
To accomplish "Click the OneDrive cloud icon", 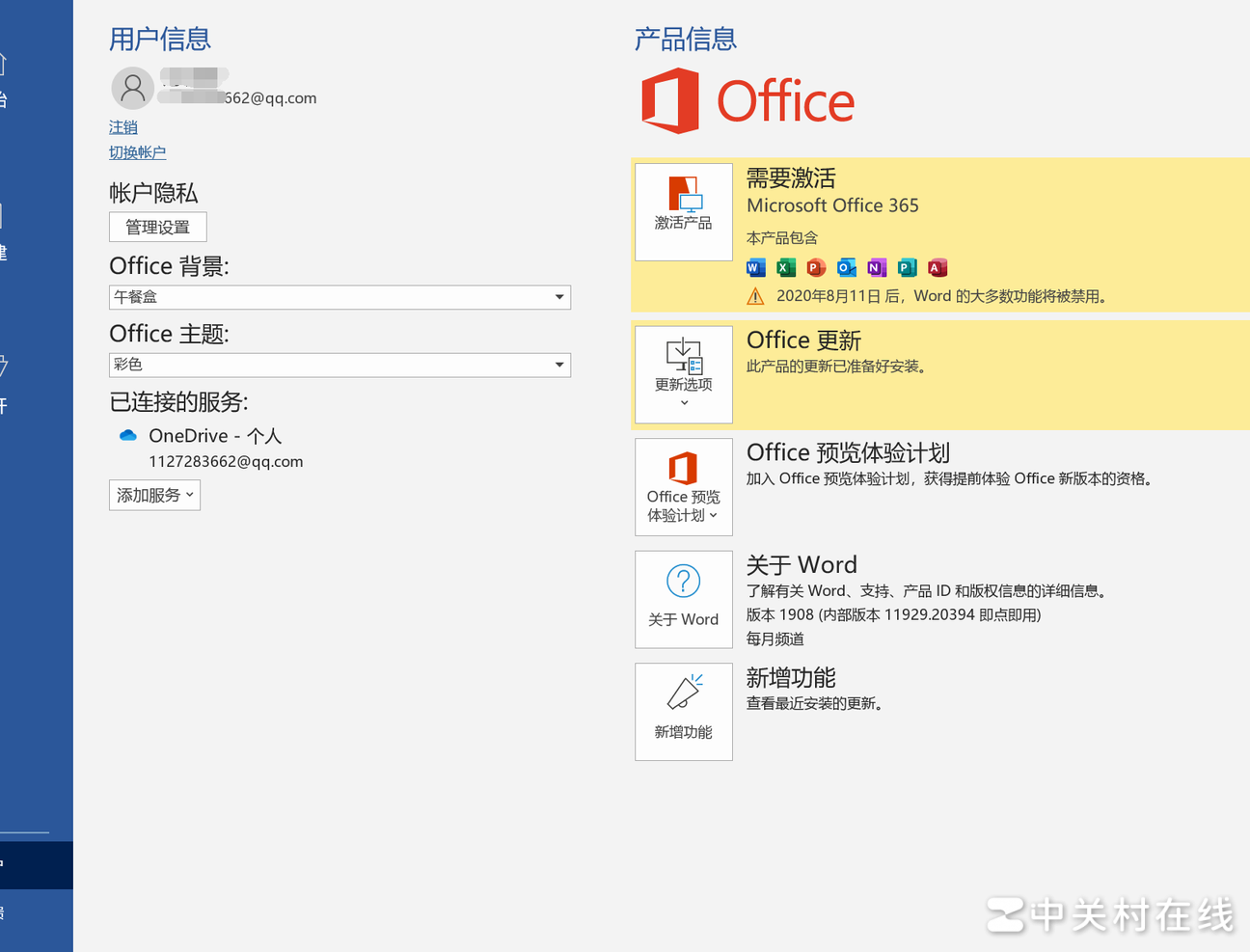I will pyautogui.click(x=128, y=436).
